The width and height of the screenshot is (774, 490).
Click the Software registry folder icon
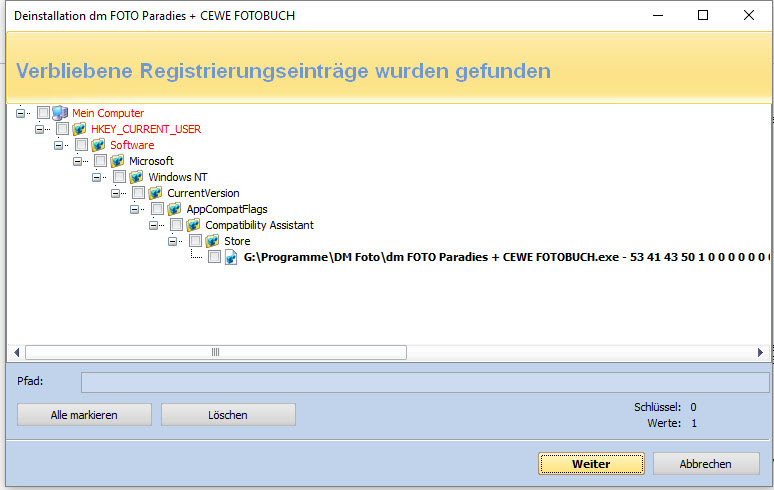(x=98, y=145)
